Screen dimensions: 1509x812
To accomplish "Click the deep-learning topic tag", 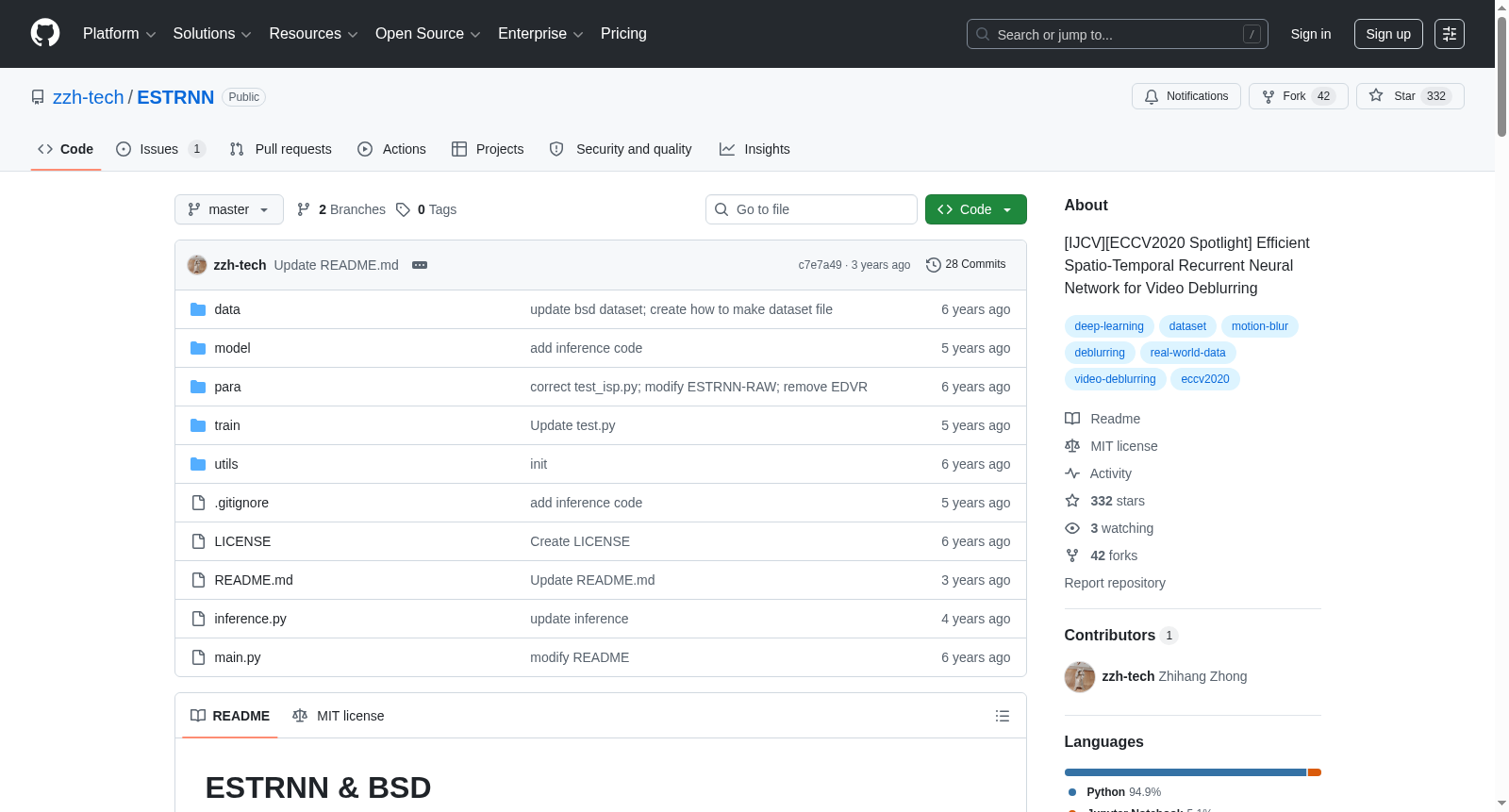I will coord(1109,326).
